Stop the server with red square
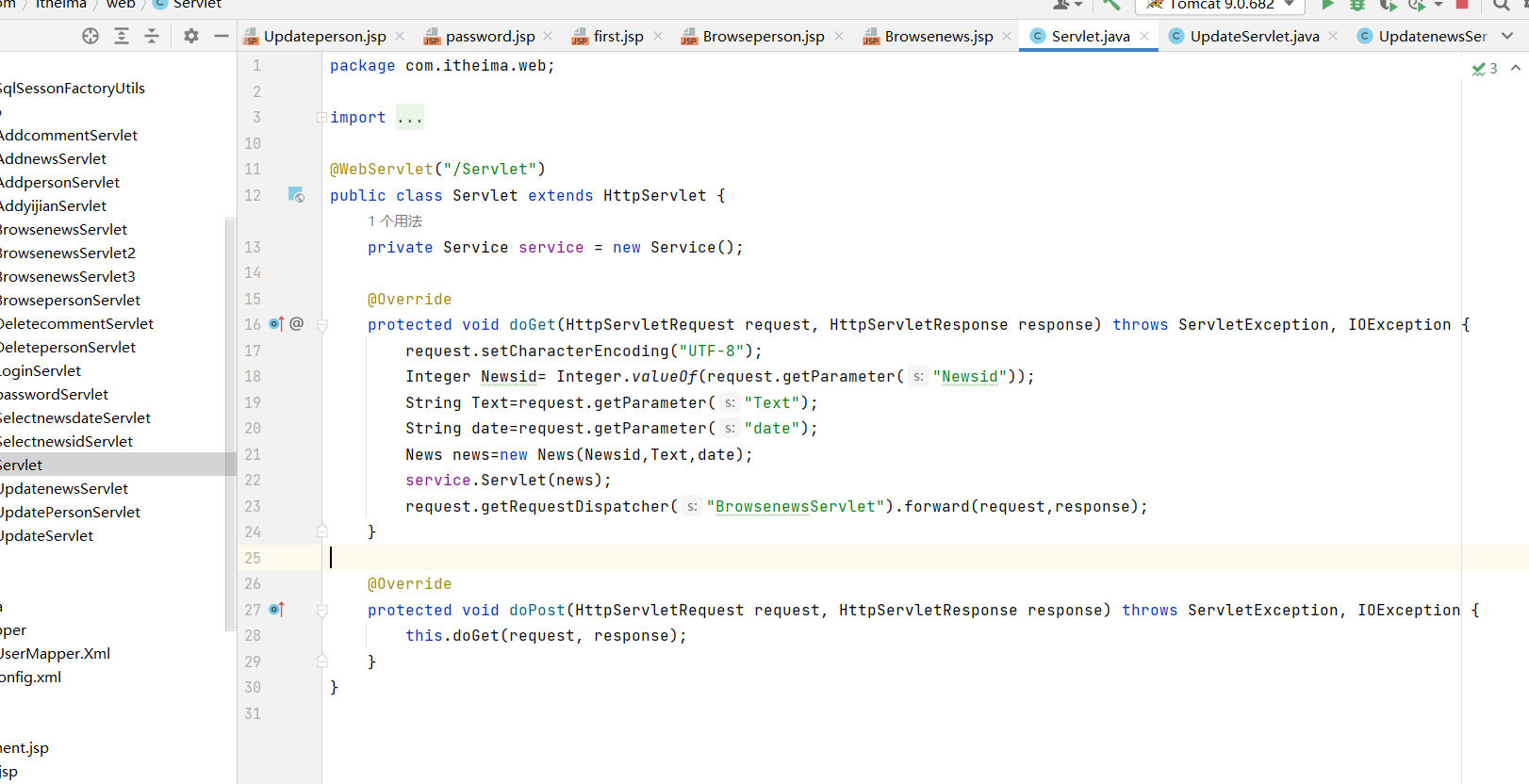 click(x=1462, y=5)
